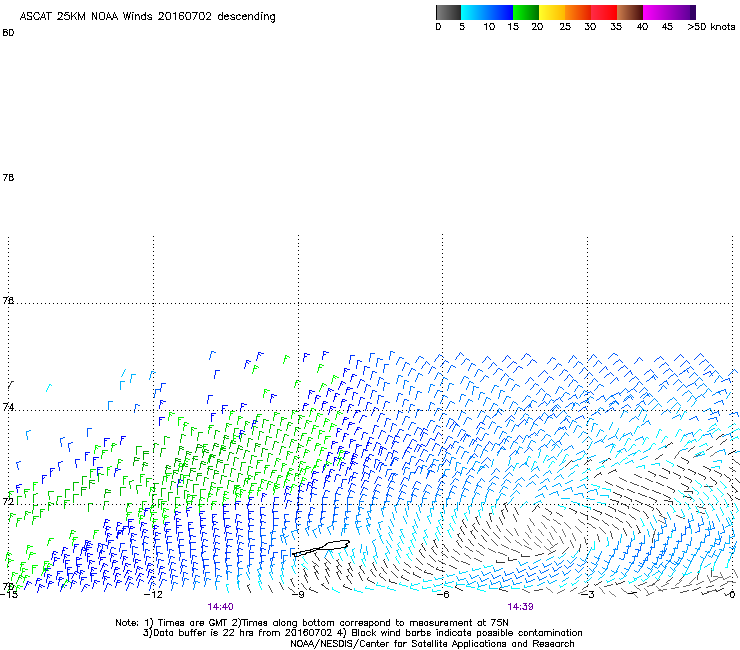Viewport: 740px width, 650px height.
Task: Click the red 30-35 knots color band
Action: [x=604, y=12]
